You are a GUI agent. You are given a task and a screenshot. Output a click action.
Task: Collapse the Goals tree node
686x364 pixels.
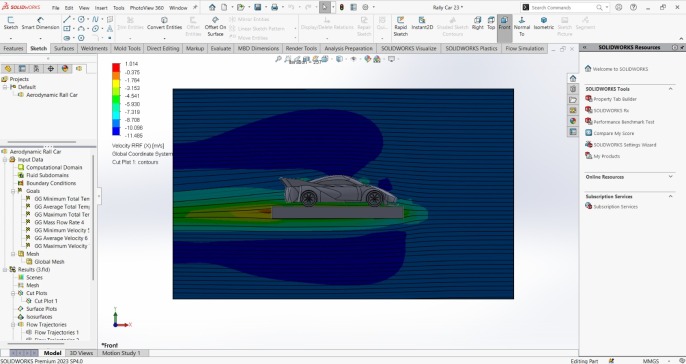tap(14, 191)
